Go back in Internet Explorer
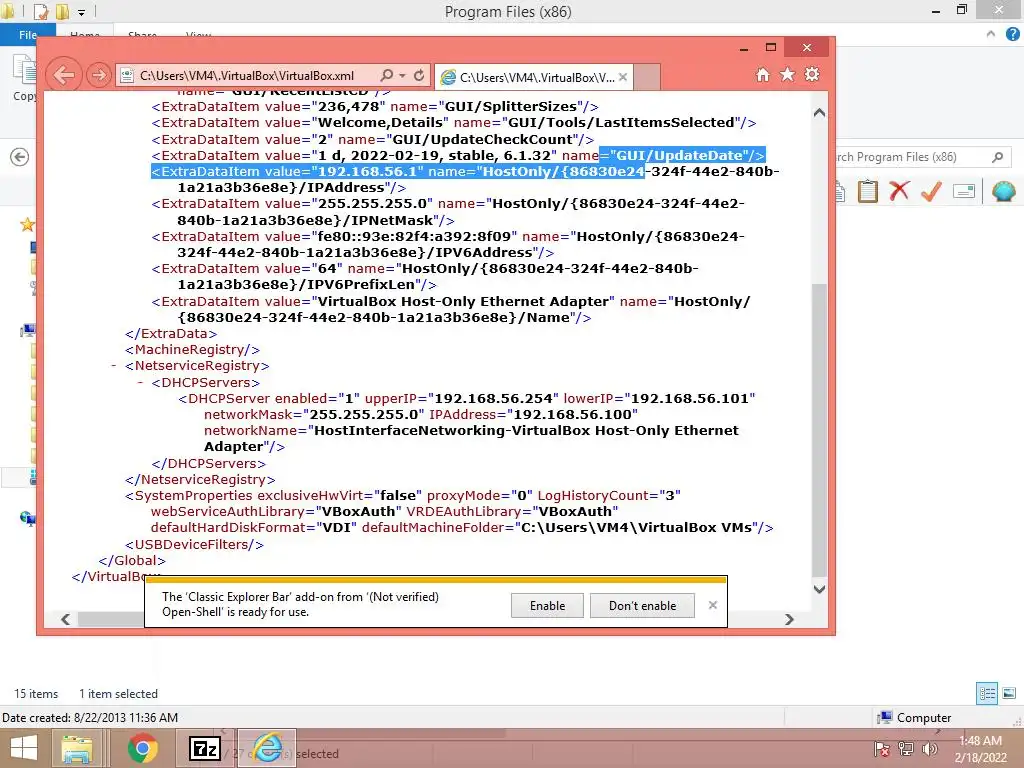The height and width of the screenshot is (768, 1024). coord(64,75)
